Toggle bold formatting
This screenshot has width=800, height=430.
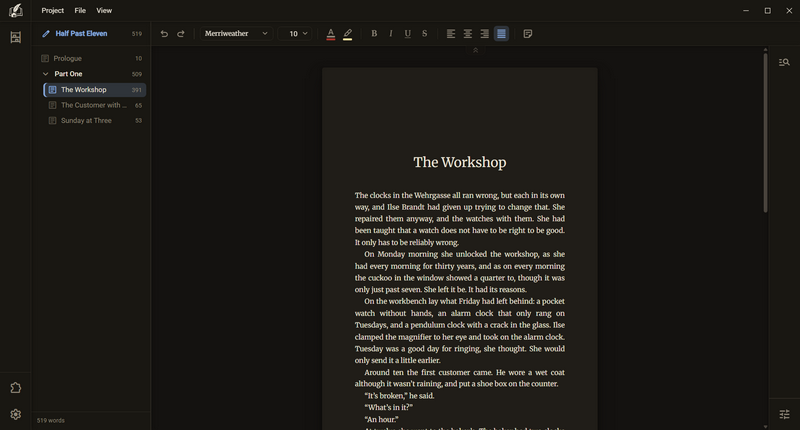[374, 34]
